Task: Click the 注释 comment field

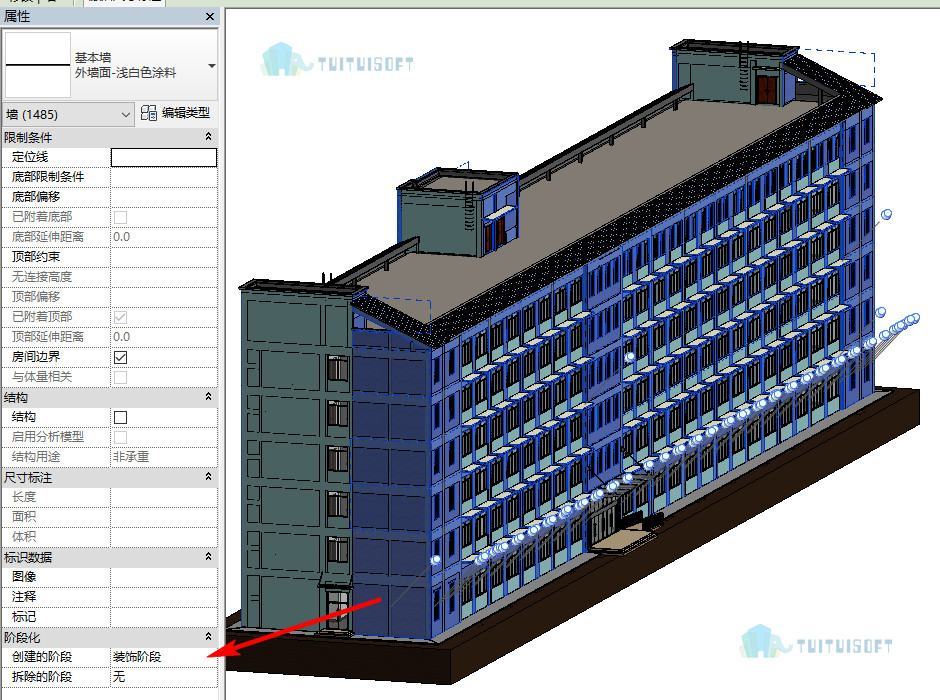Action: coord(164,597)
